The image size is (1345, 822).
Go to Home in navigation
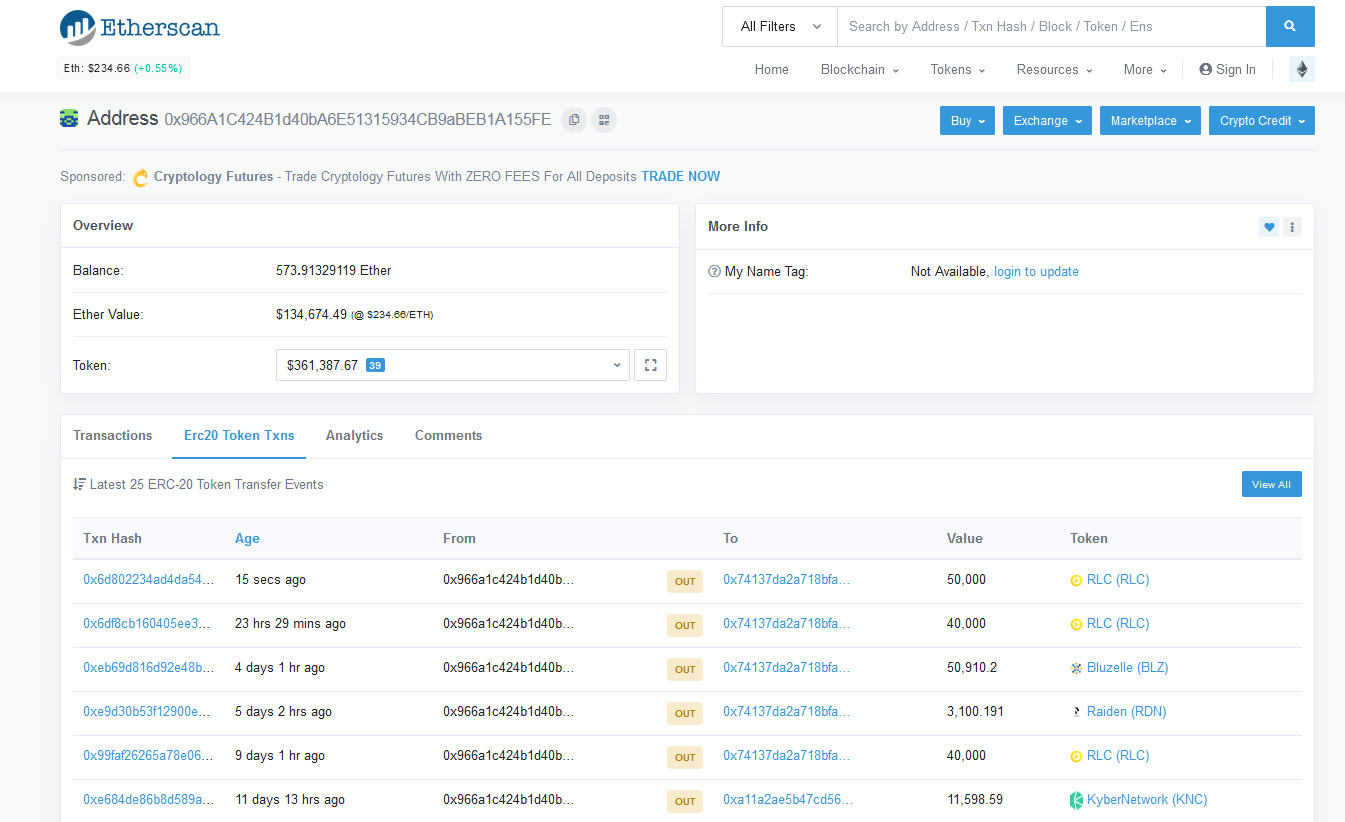point(772,69)
